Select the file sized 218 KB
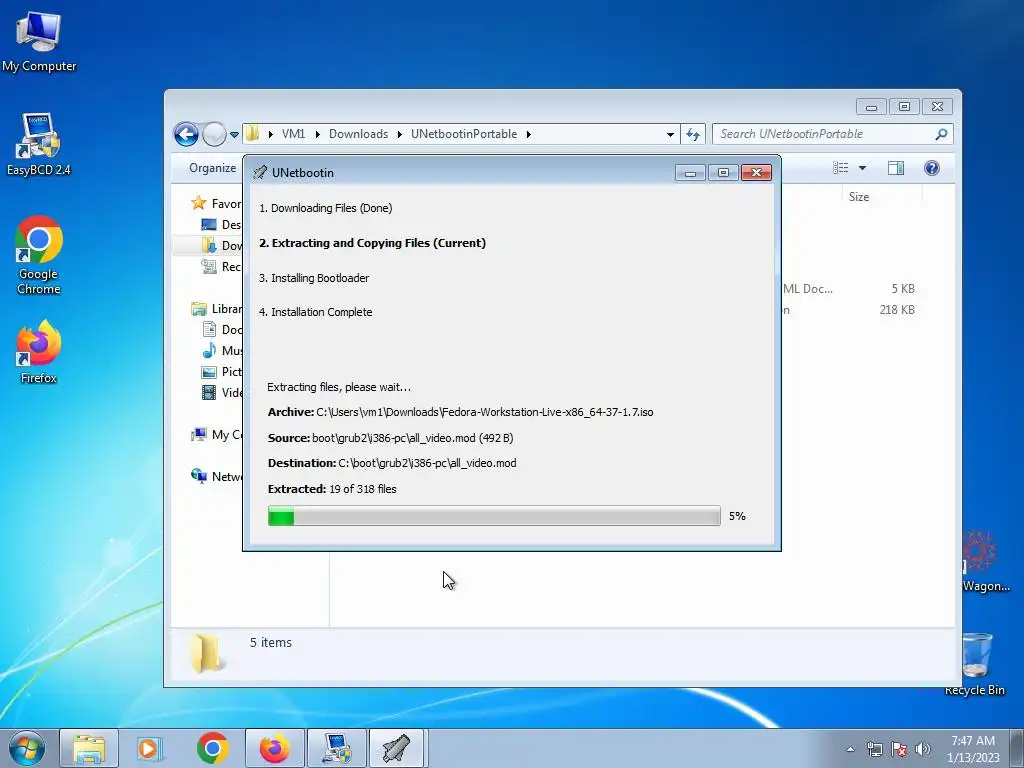Image resolution: width=1024 pixels, height=768 pixels. (849, 310)
